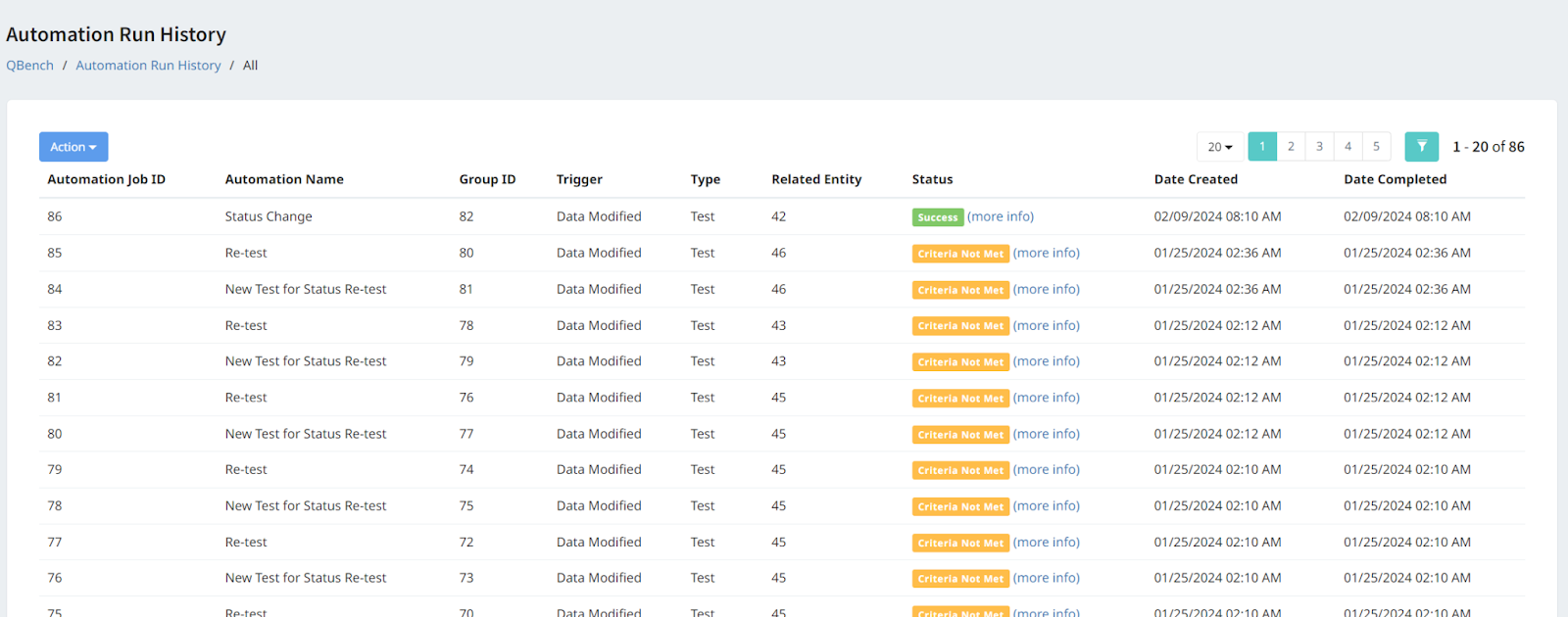1568x617 pixels.
Task: Open the 20 per-page dropdown
Action: [x=1220, y=147]
